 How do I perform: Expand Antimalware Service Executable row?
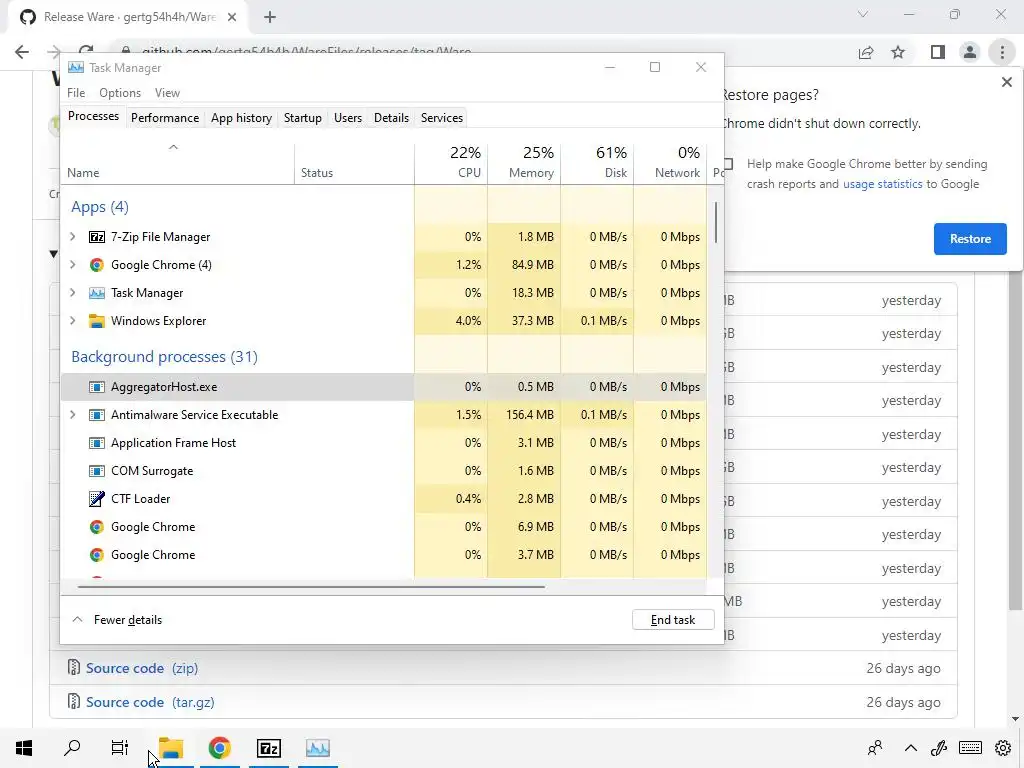pos(72,415)
